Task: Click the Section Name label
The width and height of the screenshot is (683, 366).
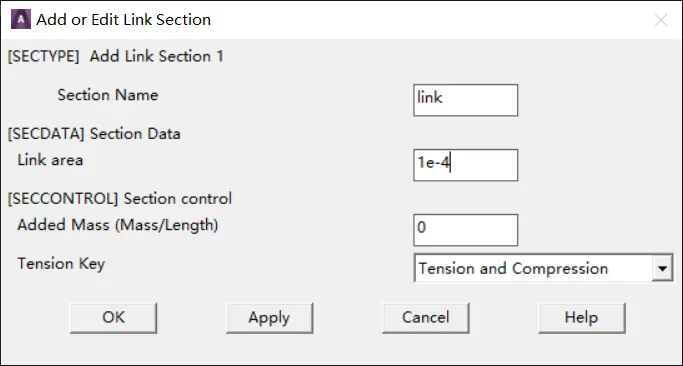Action: [x=108, y=95]
